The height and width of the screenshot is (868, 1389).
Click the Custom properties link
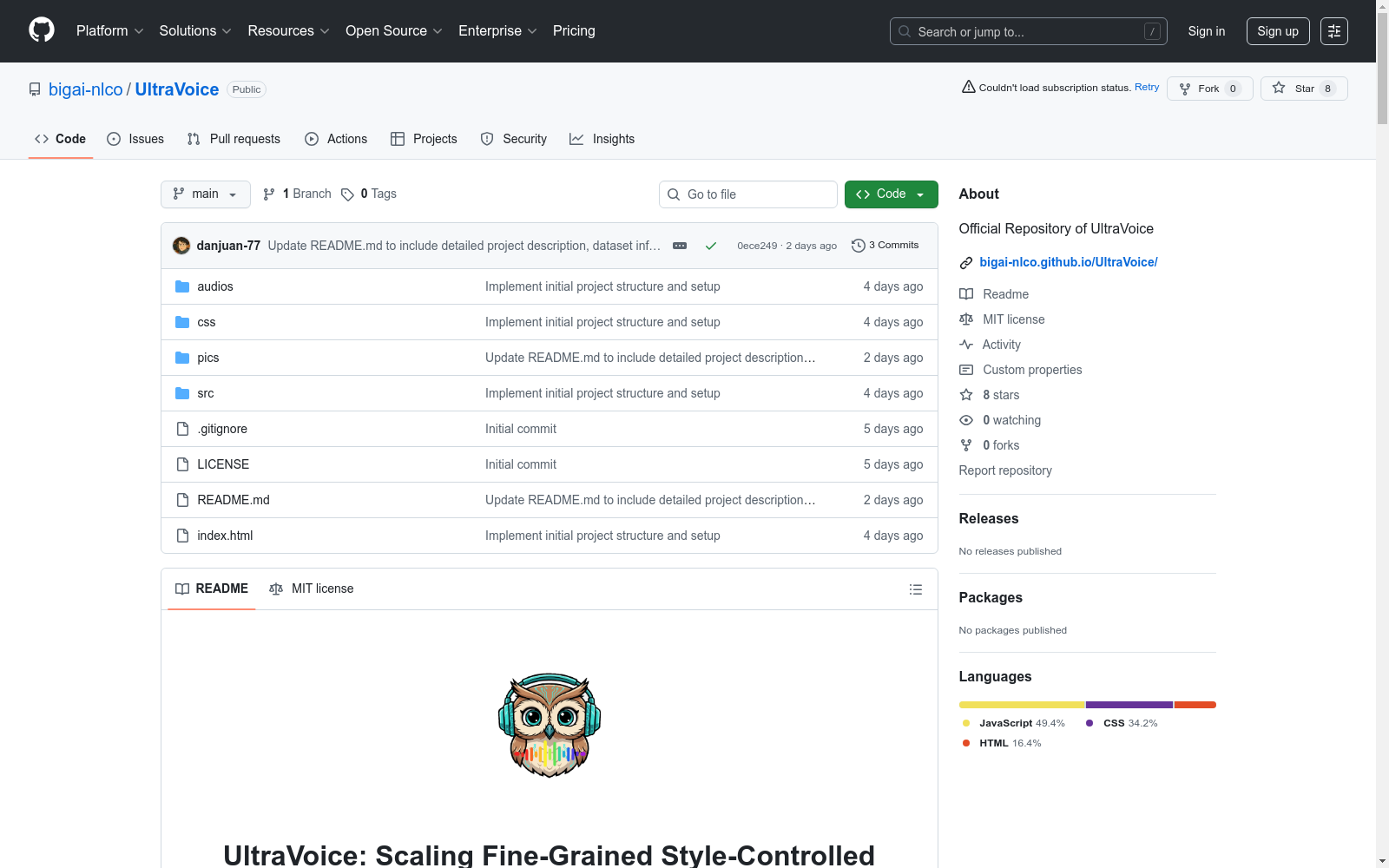click(1032, 370)
